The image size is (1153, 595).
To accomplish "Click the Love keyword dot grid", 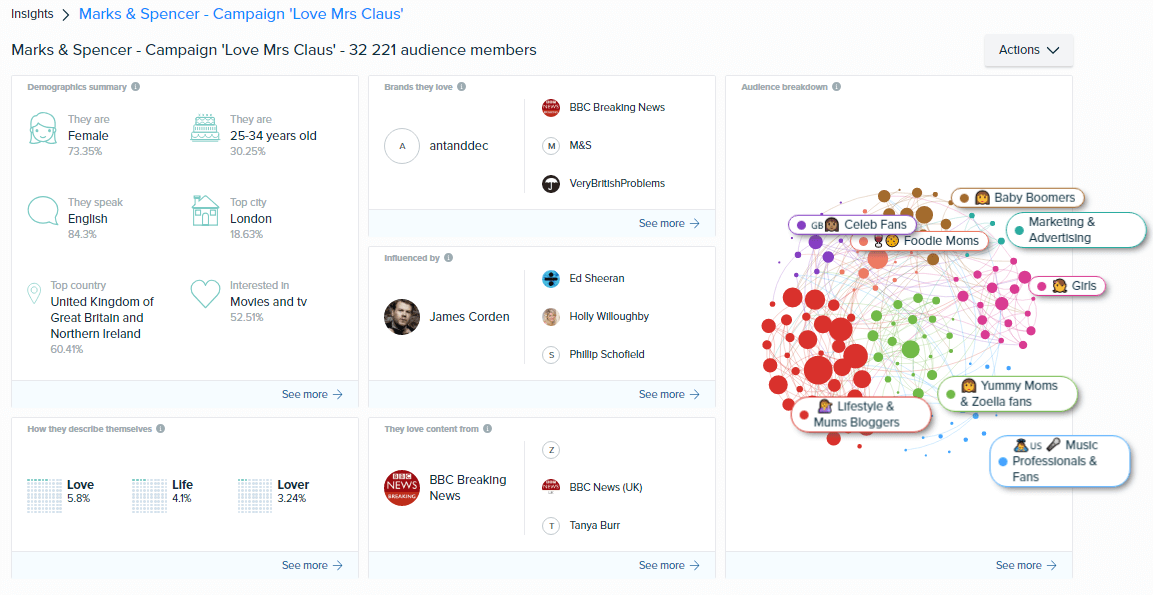I will 44,495.
